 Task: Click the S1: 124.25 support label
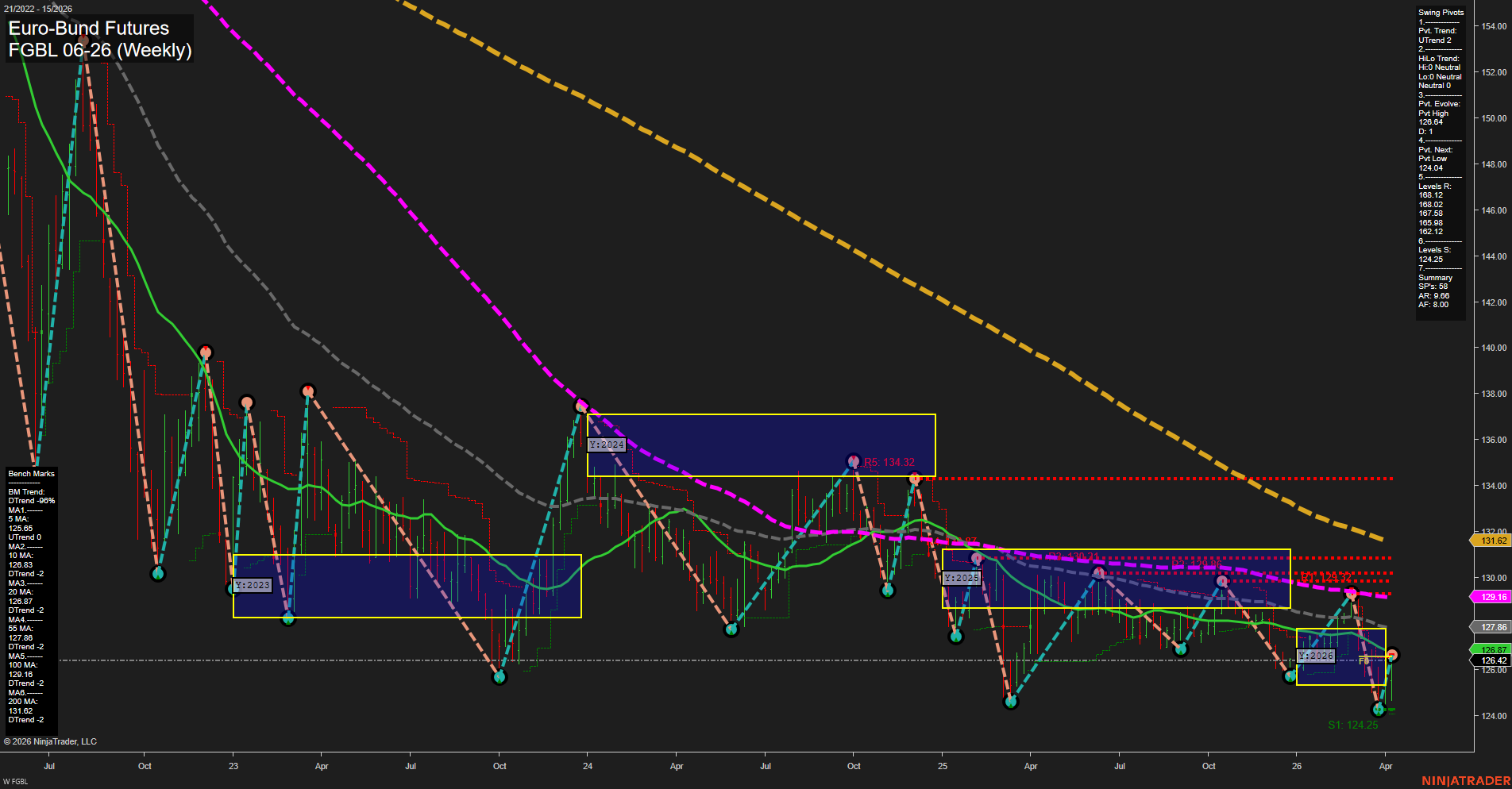pyautogui.click(x=1352, y=724)
